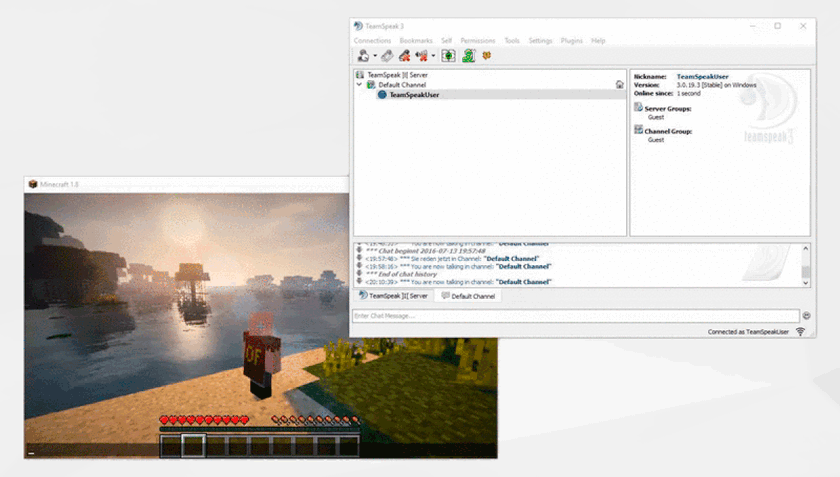Open the Permissions menu
The width and height of the screenshot is (840, 477).
(x=478, y=41)
